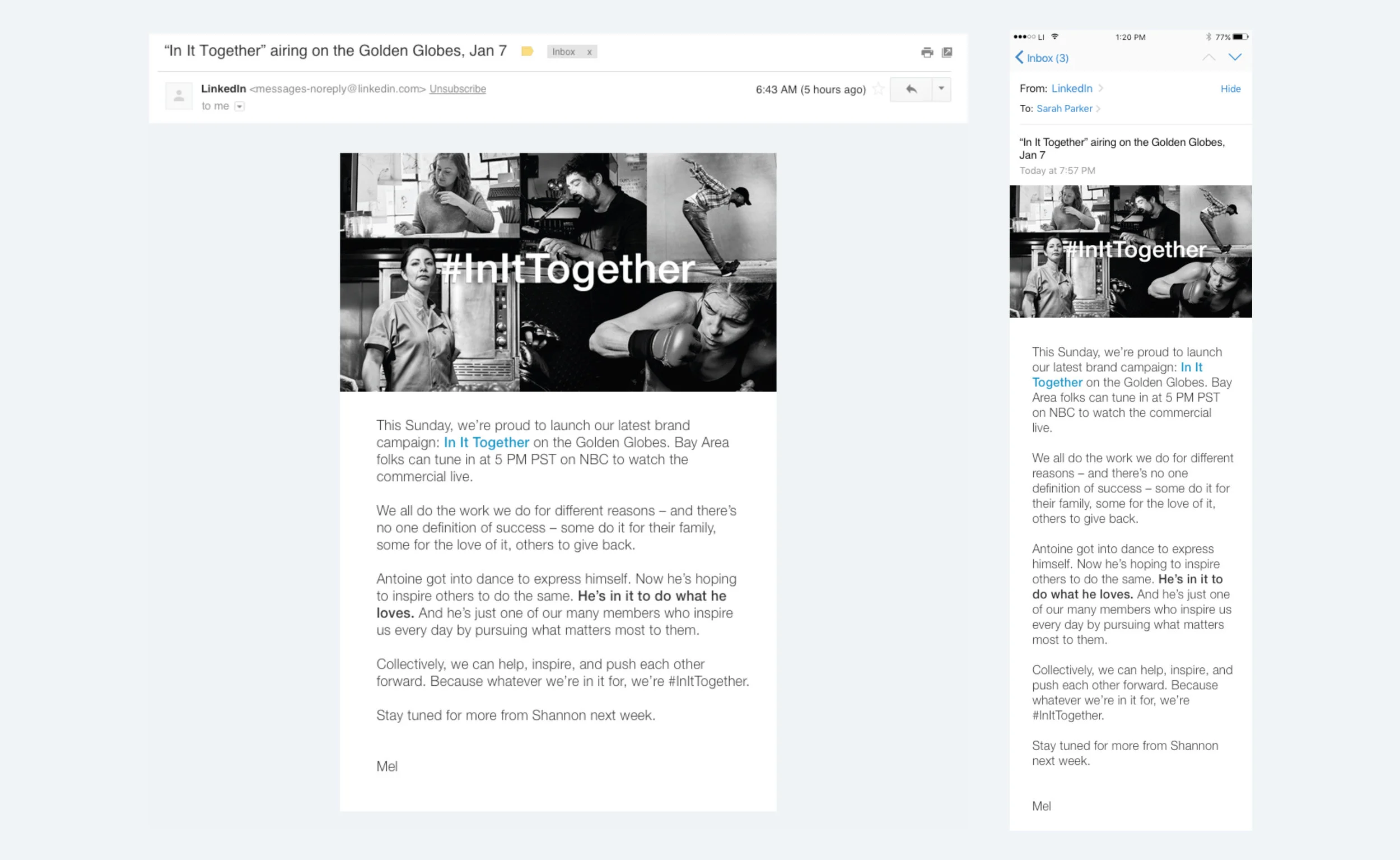The height and width of the screenshot is (860, 1400).
Task: Click the #InItTogether banner image on desktop
Action: tap(558, 272)
